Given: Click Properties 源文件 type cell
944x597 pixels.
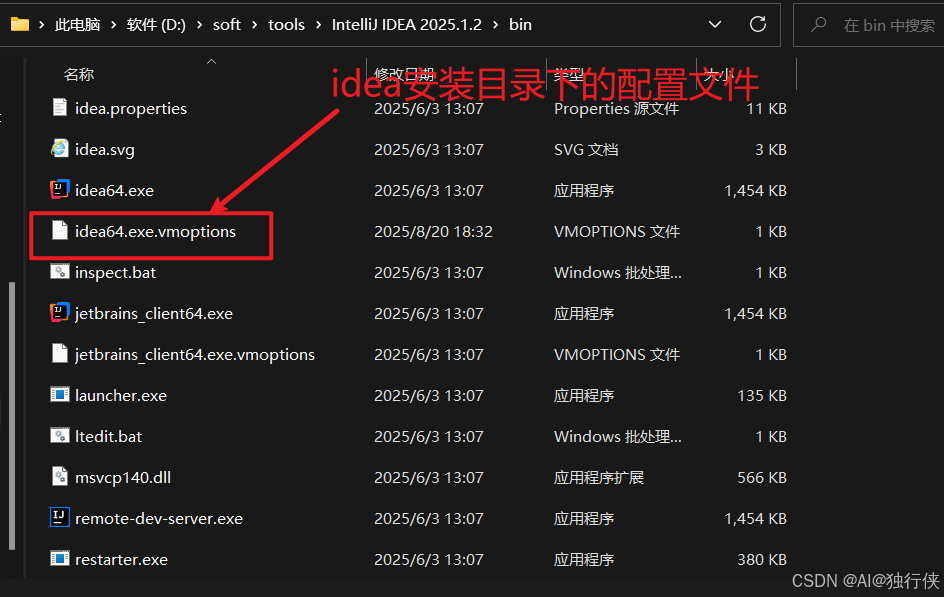Looking at the screenshot, I should click(x=616, y=108).
